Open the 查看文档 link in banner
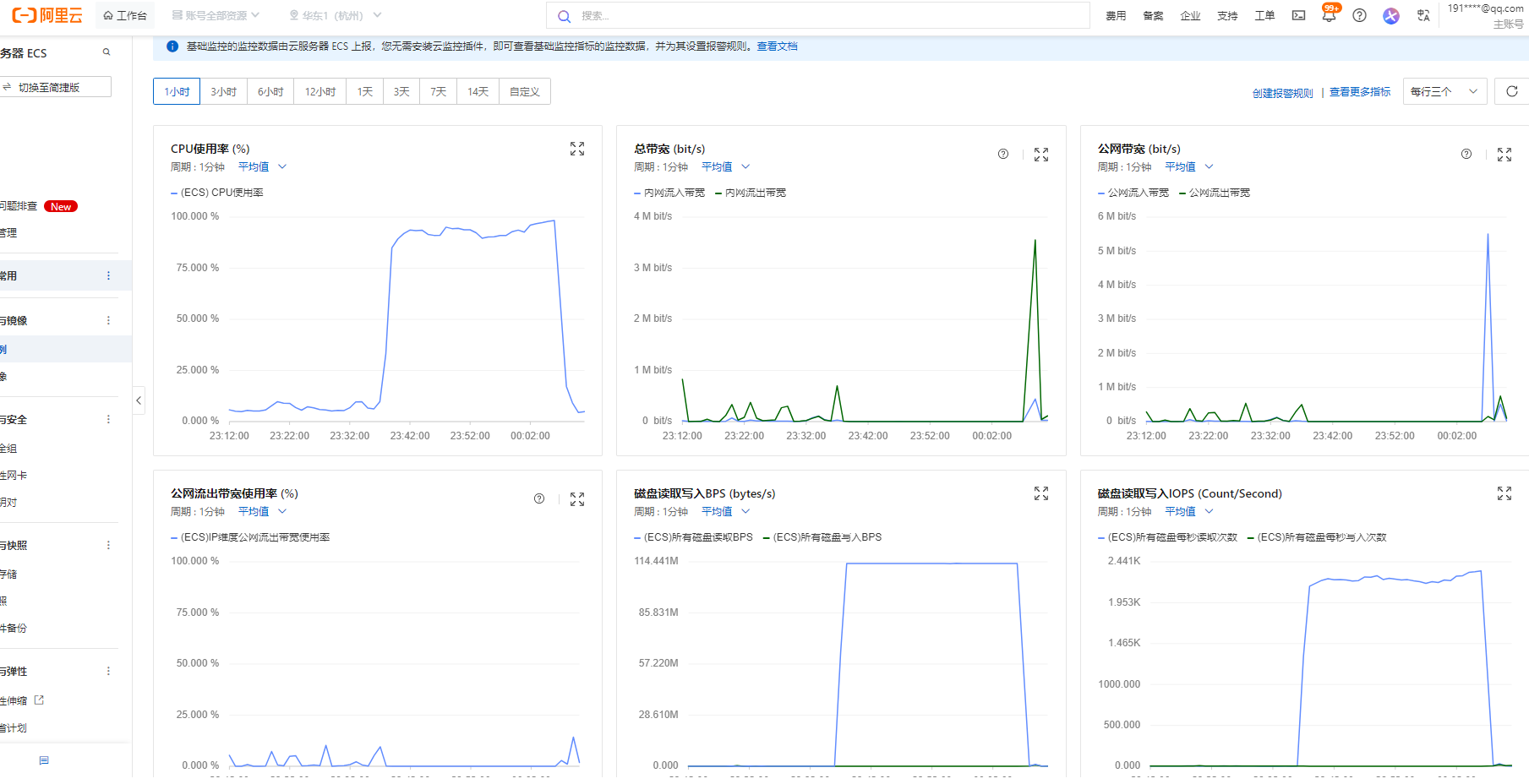 [777, 46]
